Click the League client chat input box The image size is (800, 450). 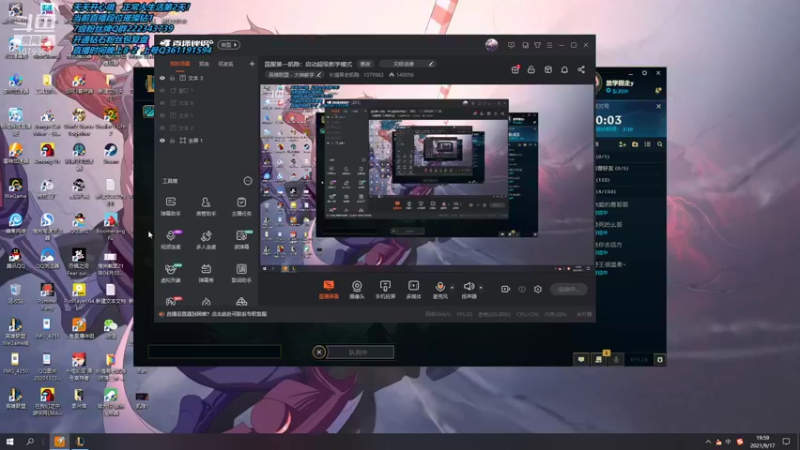(214, 352)
